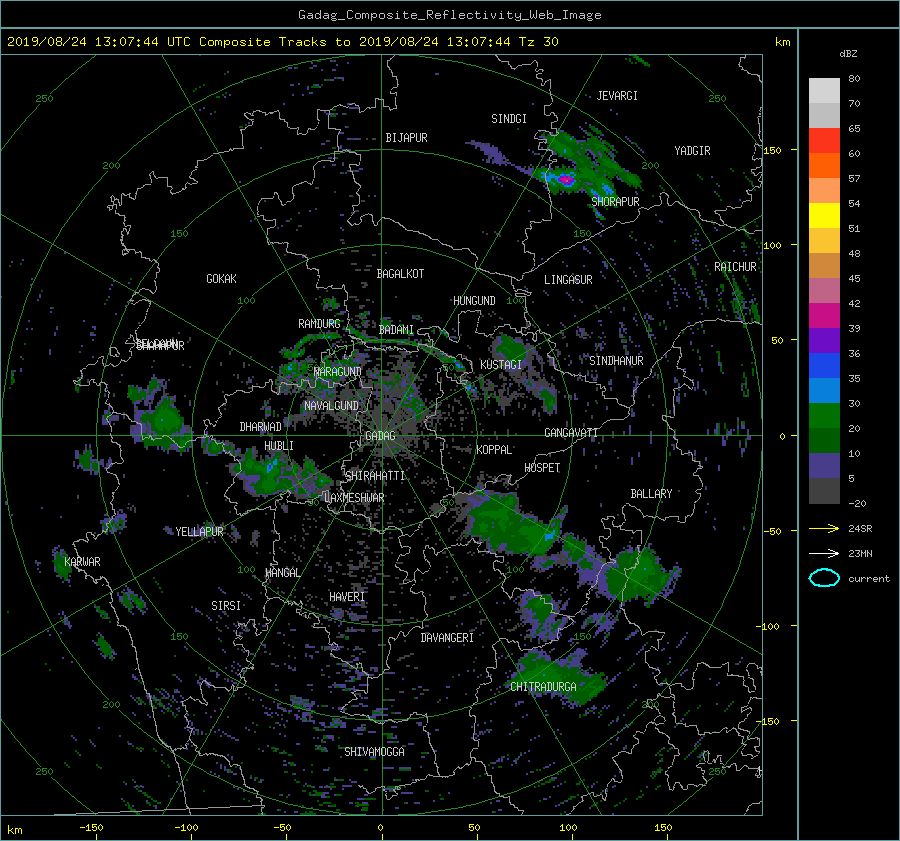Select the red 60-65 dBZ color swatch
This screenshot has height=841, width=900.
tap(824, 141)
